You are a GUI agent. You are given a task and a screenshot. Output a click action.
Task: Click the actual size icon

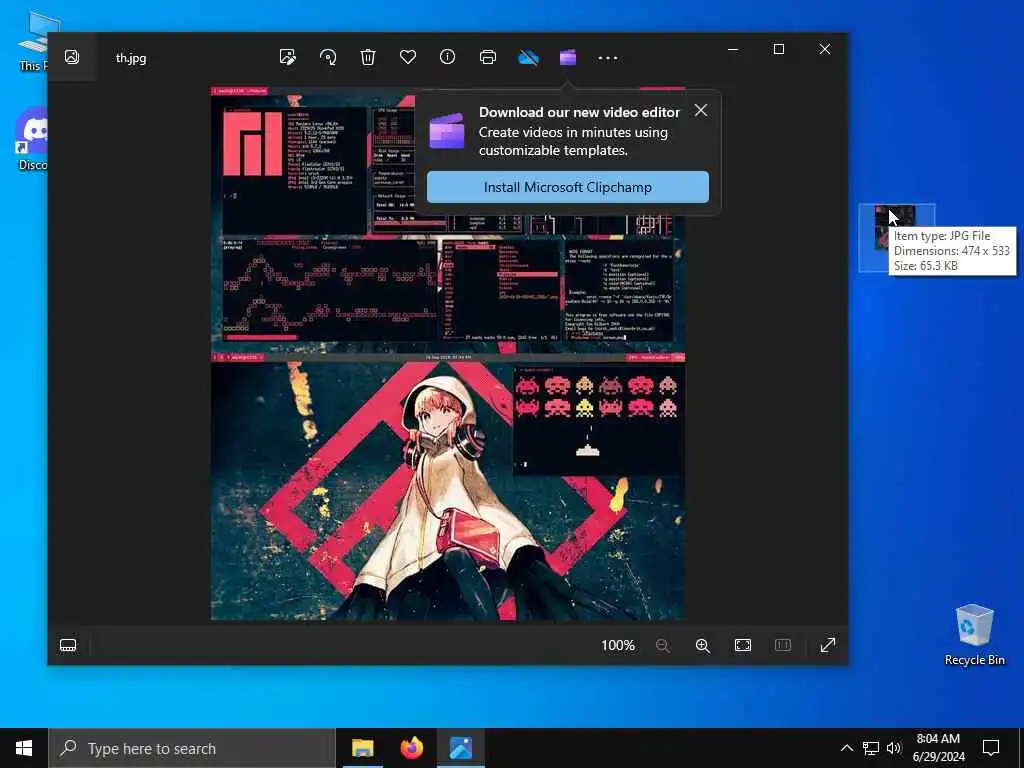782,645
